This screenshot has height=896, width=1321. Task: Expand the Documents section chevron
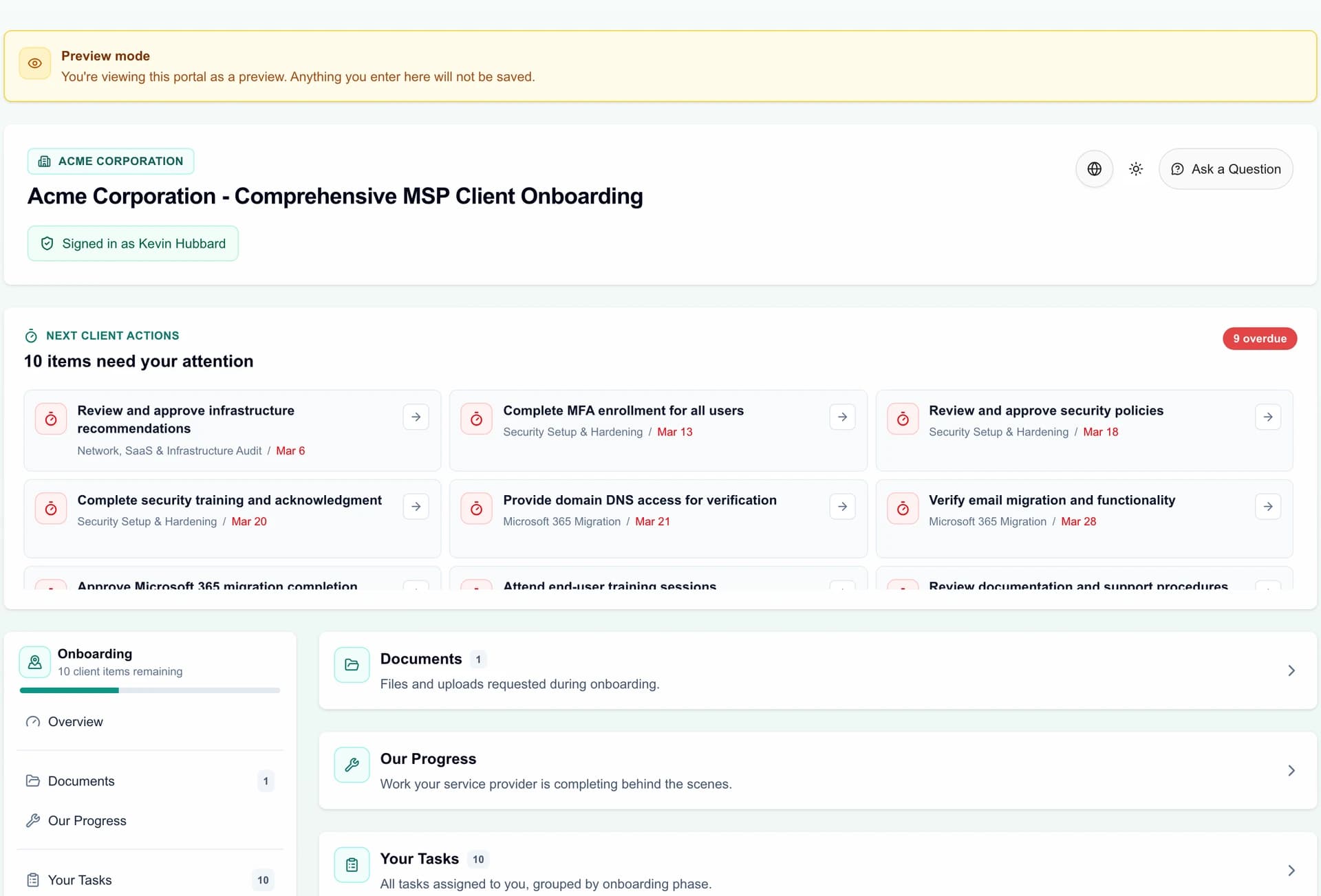pyautogui.click(x=1291, y=670)
